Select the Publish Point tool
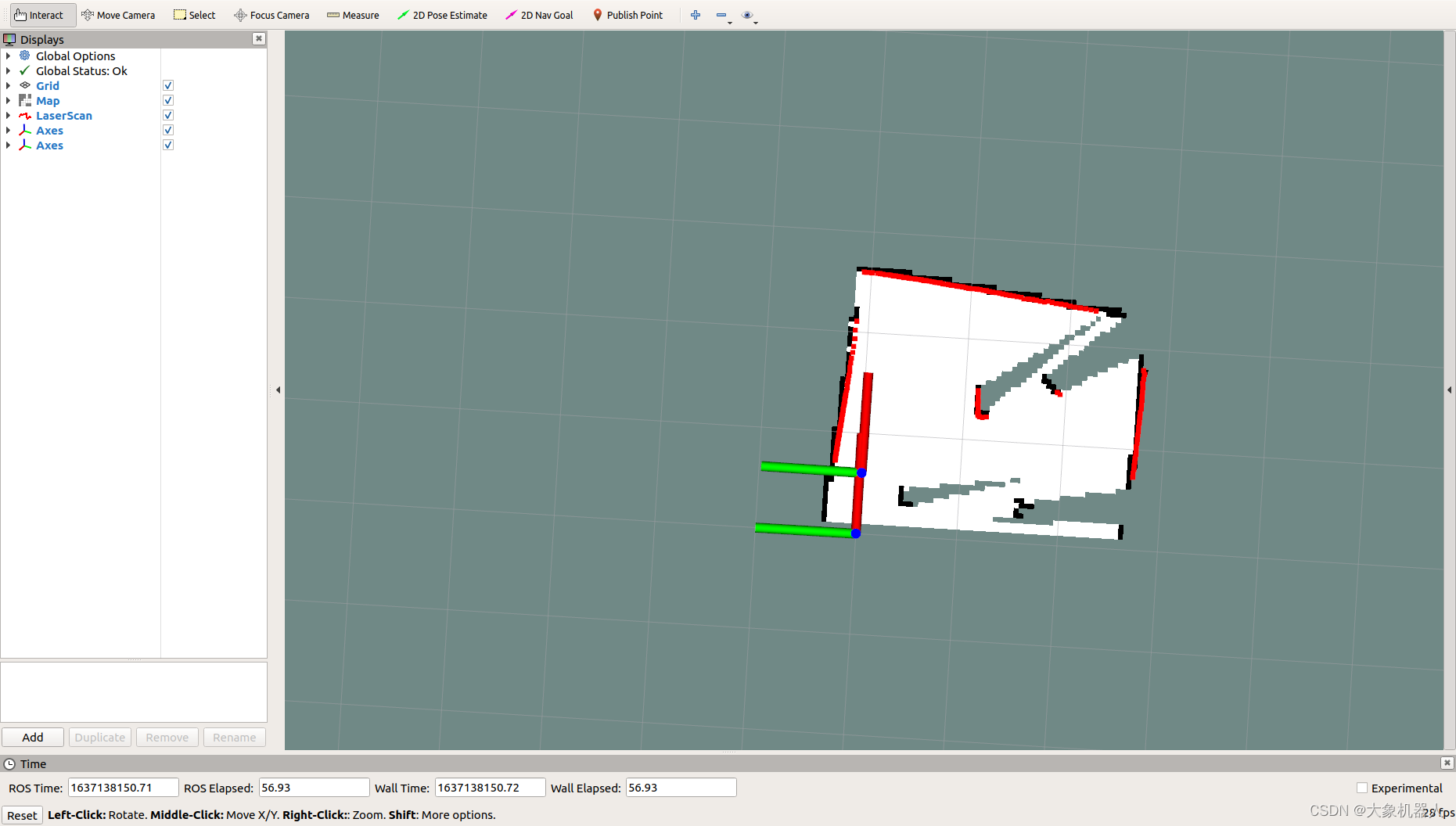This screenshot has width=1456, height=826. 627,15
